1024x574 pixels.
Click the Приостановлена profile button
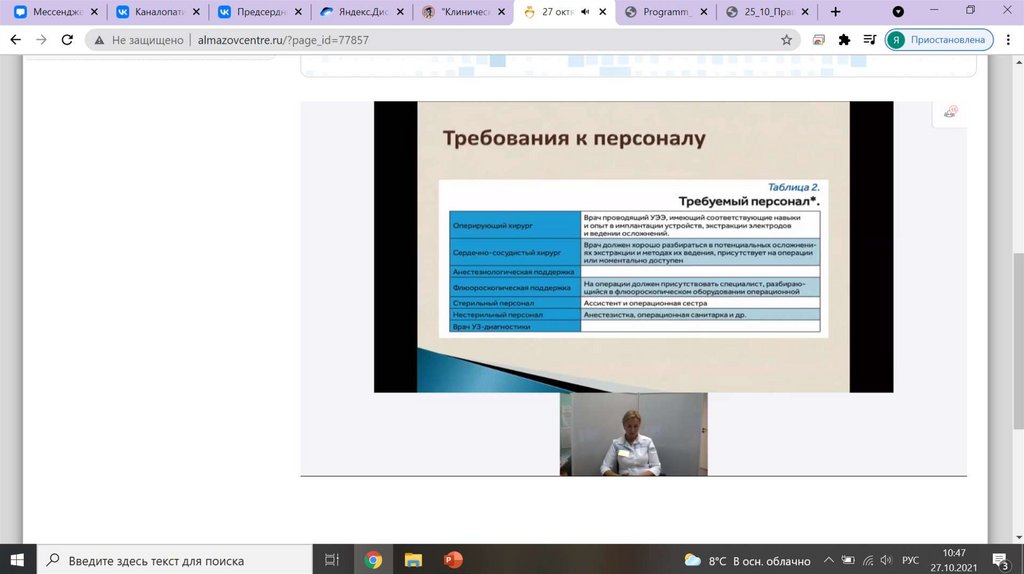(x=936, y=40)
